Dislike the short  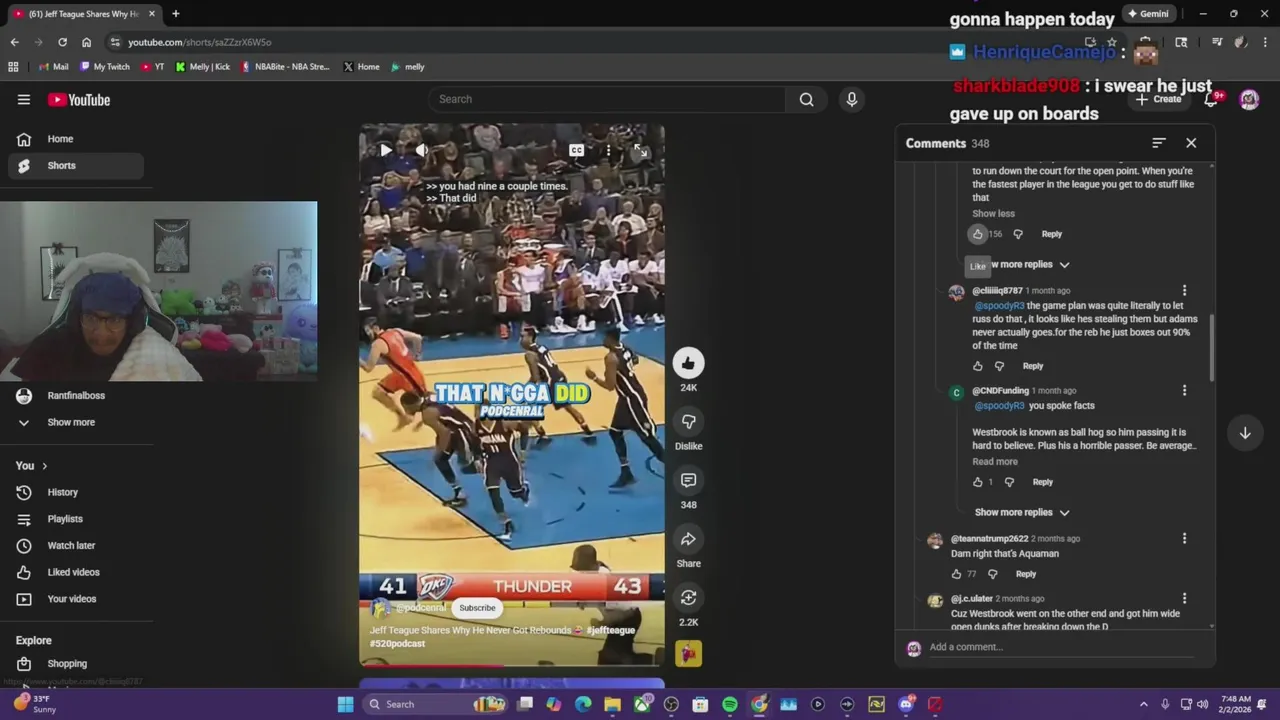coord(688,421)
